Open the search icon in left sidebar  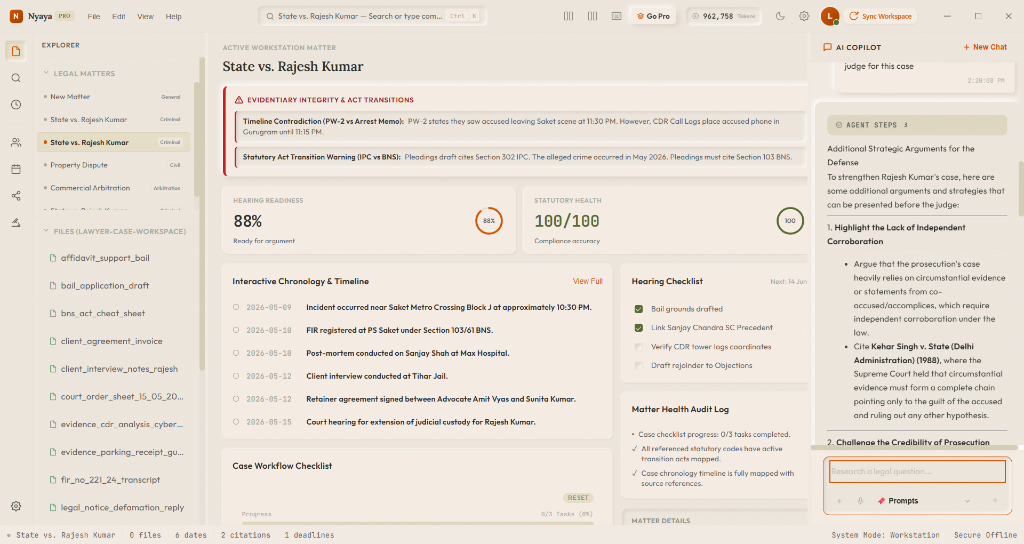point(16,78)
